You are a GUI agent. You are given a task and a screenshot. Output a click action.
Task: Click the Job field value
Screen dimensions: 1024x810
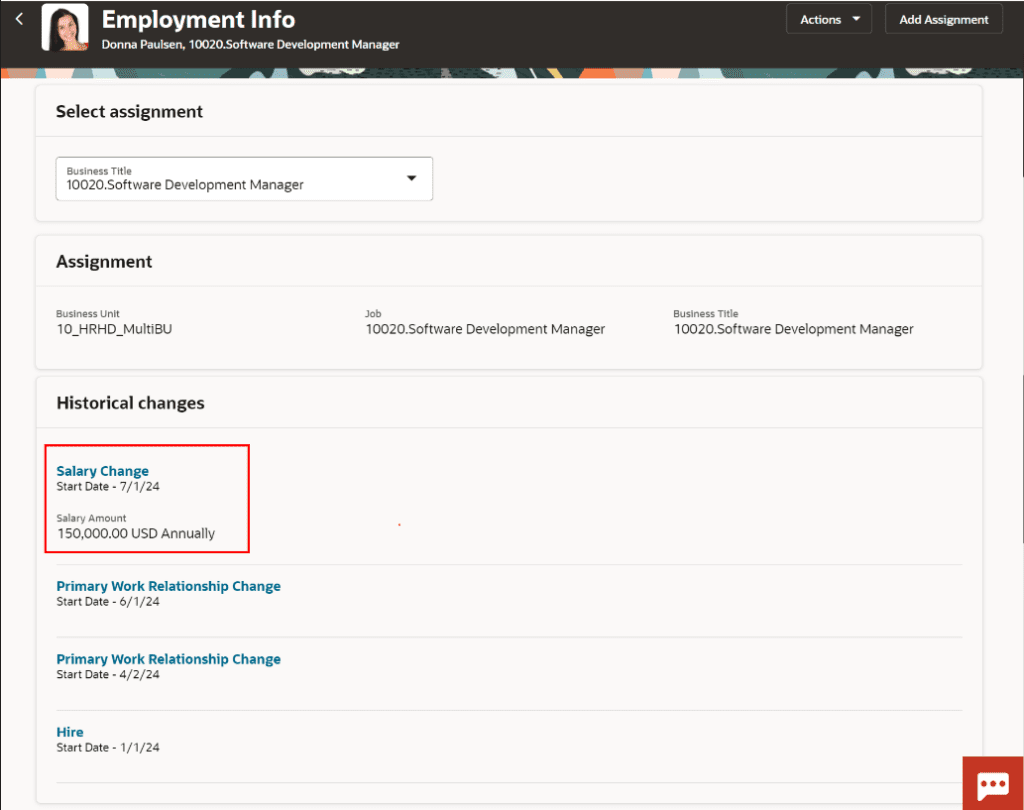click(485, 329)
